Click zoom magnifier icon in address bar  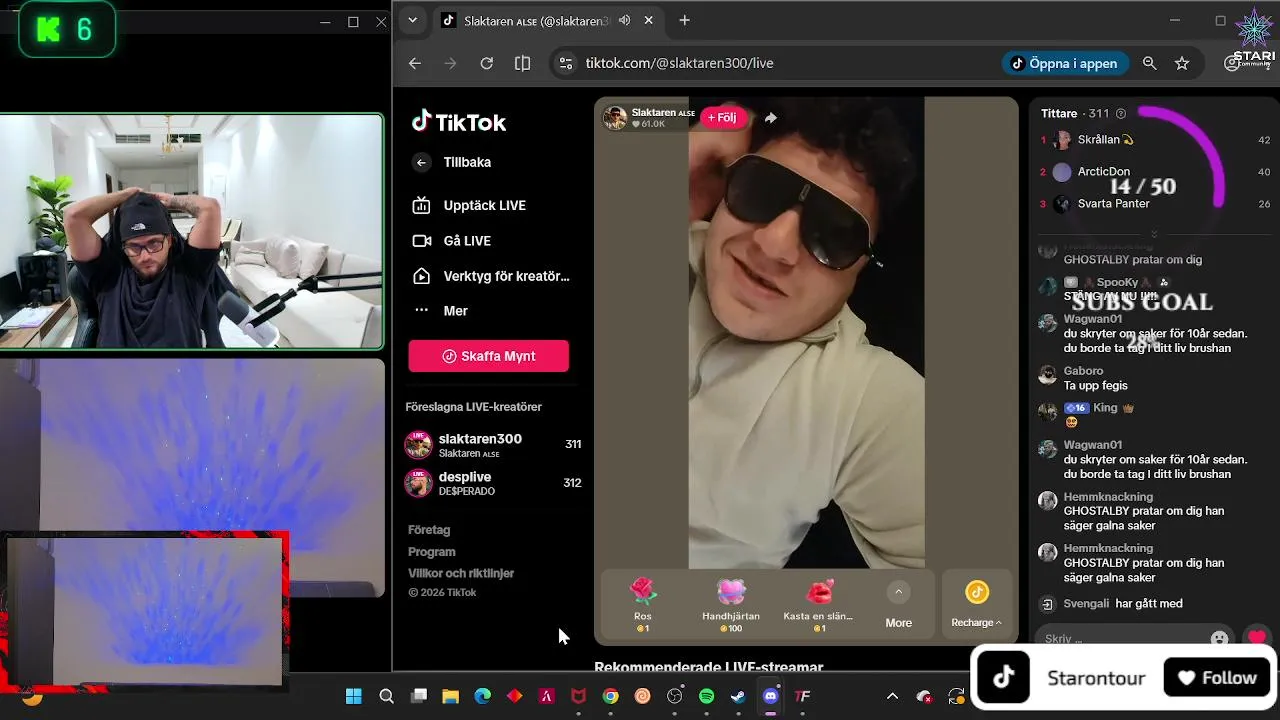point(1150,63)
